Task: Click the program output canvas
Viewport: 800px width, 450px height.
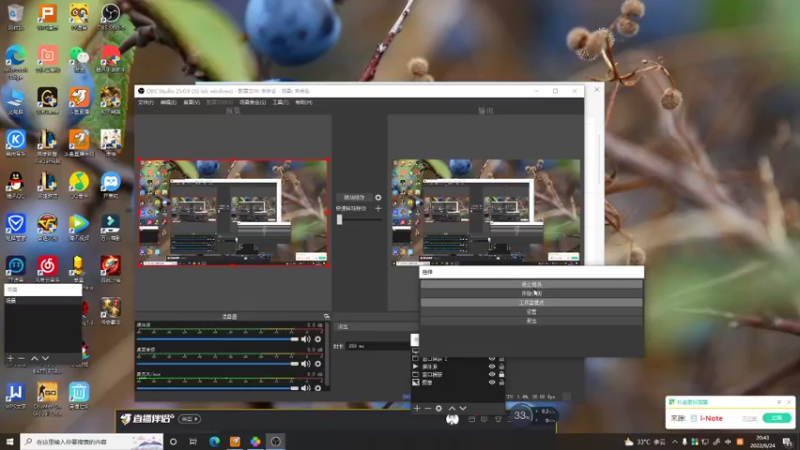Action: tap(486, 212)
